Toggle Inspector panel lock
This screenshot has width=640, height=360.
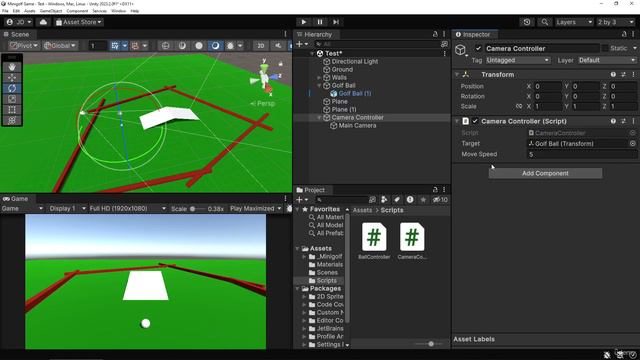pos(624,34)
